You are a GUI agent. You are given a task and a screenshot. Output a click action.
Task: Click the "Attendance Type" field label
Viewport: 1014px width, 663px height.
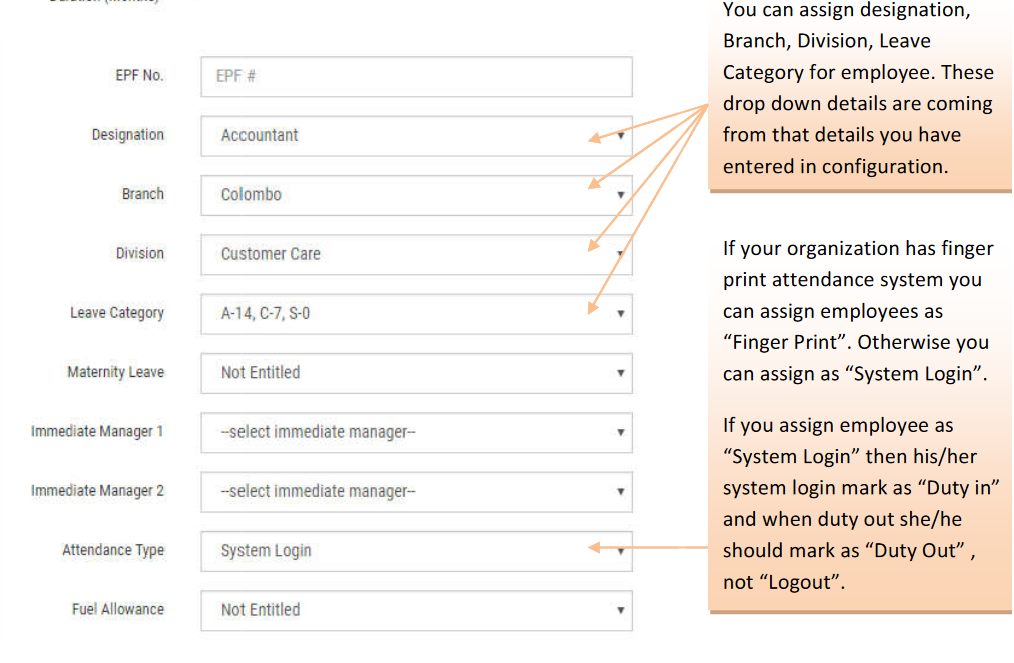[112, 550]
